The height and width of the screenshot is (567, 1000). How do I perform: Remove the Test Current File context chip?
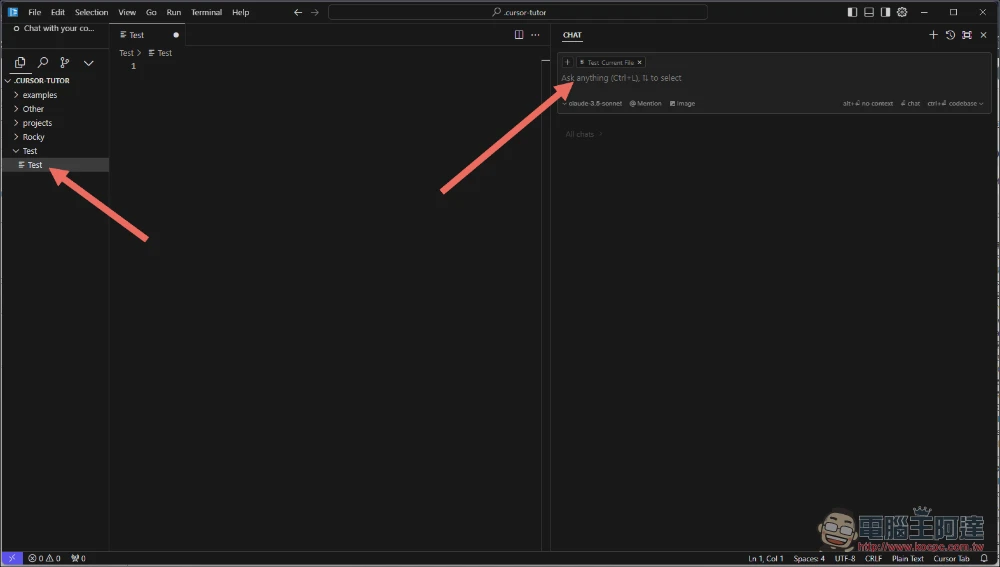[x=640, y=63]
